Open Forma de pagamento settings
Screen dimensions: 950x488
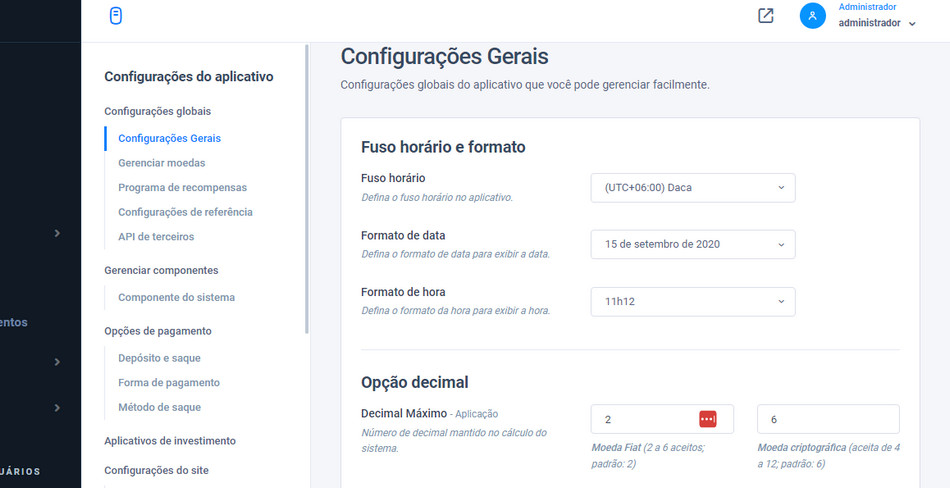[169, 382]
